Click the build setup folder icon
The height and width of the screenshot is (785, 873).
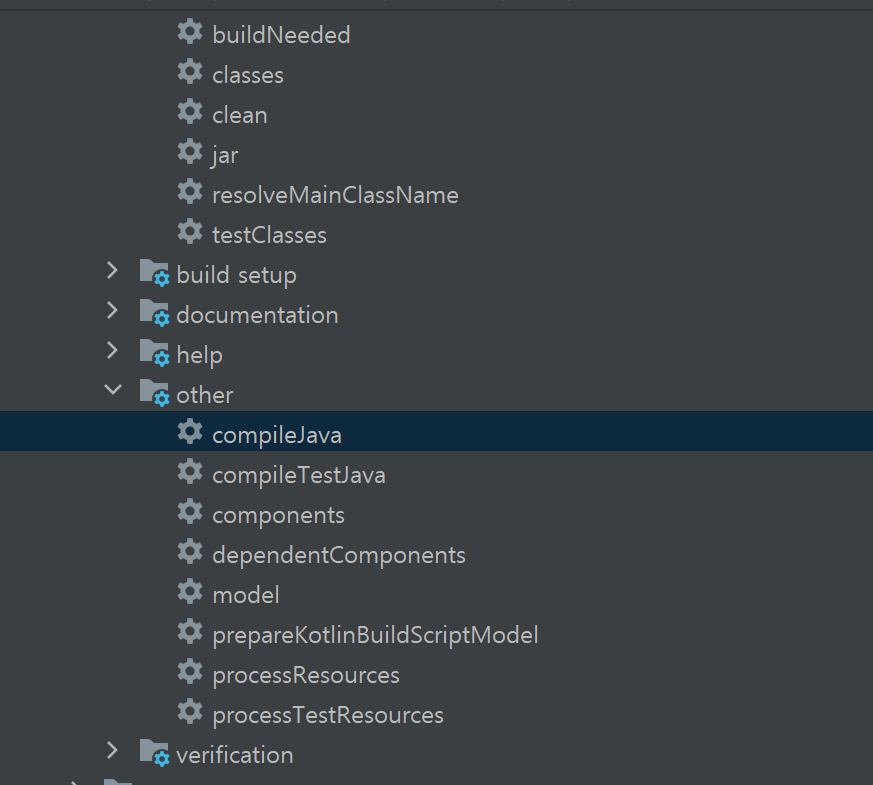click(154, 273)
